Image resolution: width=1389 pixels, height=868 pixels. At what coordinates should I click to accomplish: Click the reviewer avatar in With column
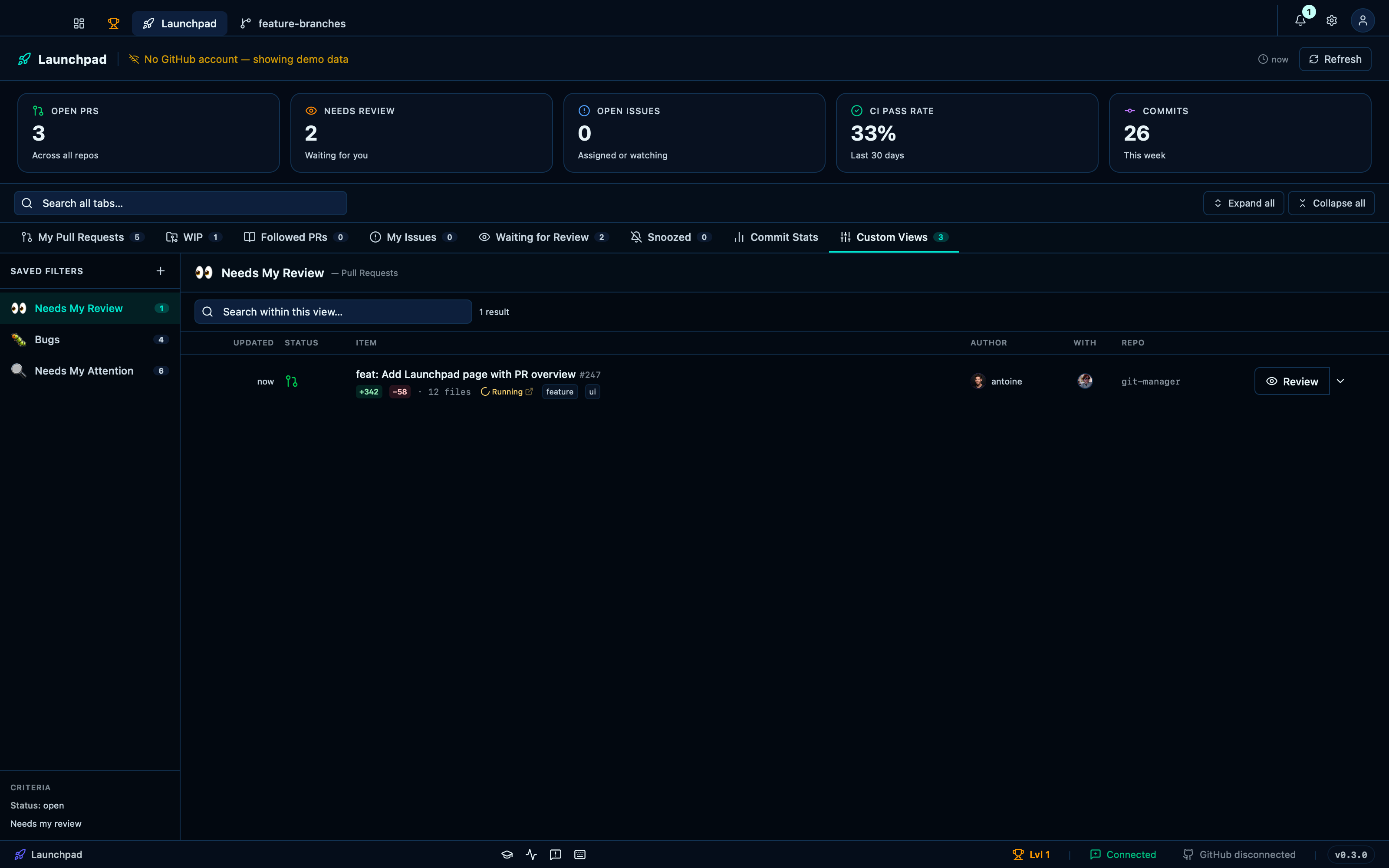coord(1085,381)
